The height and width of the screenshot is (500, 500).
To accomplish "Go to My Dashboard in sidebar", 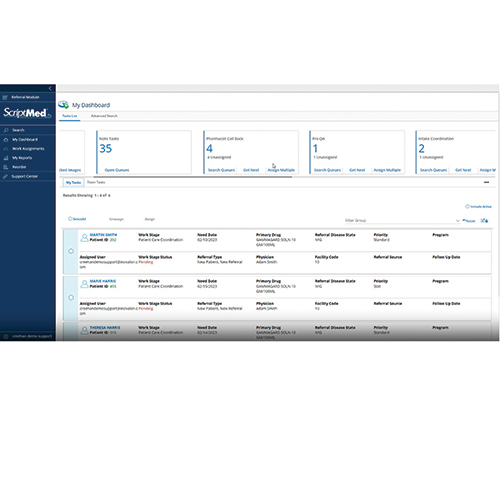I will click(25, 139).
